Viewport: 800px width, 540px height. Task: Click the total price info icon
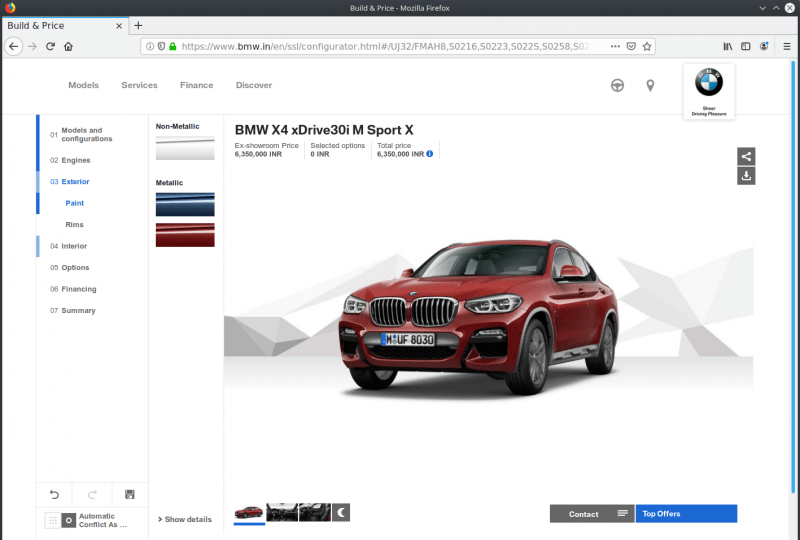click(x=430, y=154)
